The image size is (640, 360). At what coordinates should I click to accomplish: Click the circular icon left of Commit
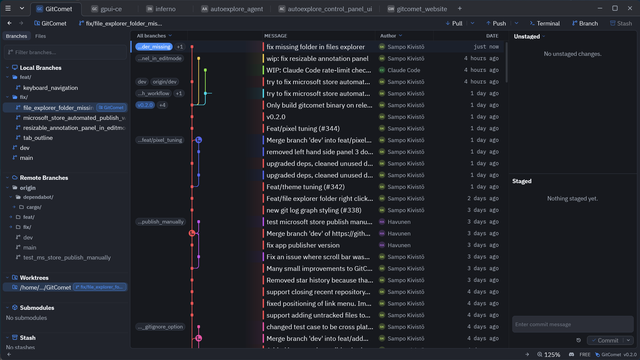pos(578,340)
